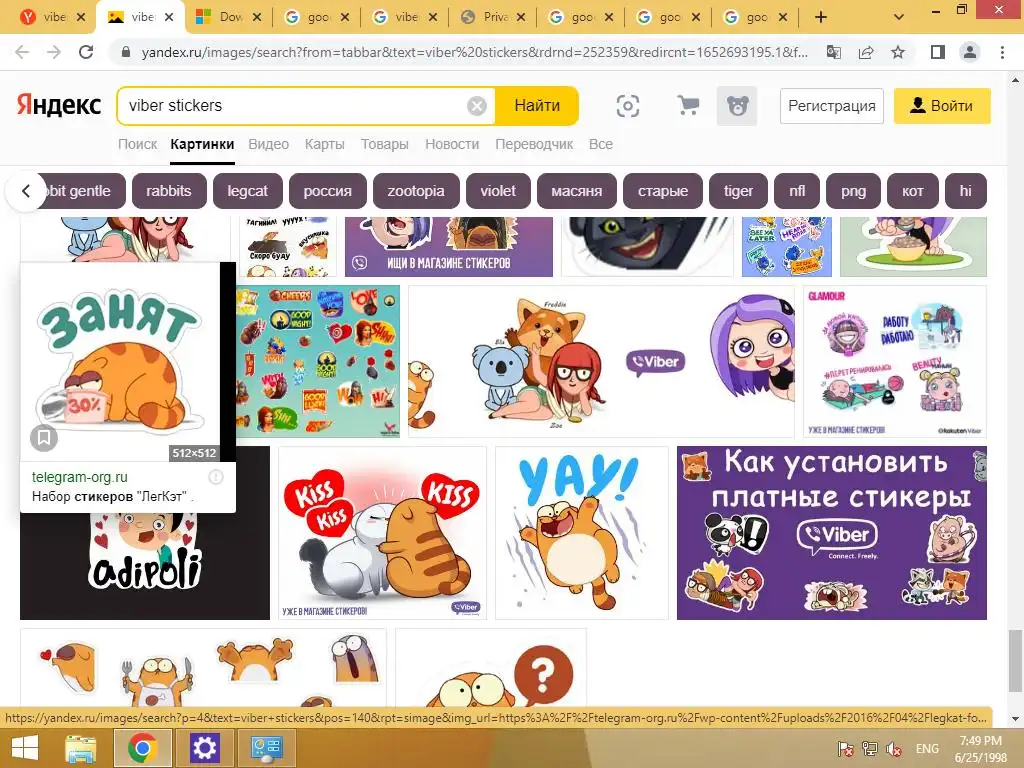Open File Explorer from taskbar
1024x768 pixels.
pos(80,748)
